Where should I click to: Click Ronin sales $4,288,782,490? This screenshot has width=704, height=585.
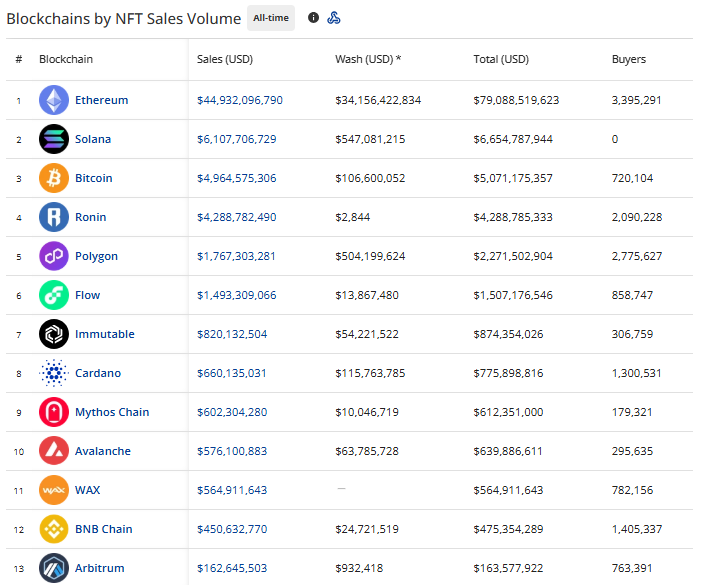click(x=237, y=217)
